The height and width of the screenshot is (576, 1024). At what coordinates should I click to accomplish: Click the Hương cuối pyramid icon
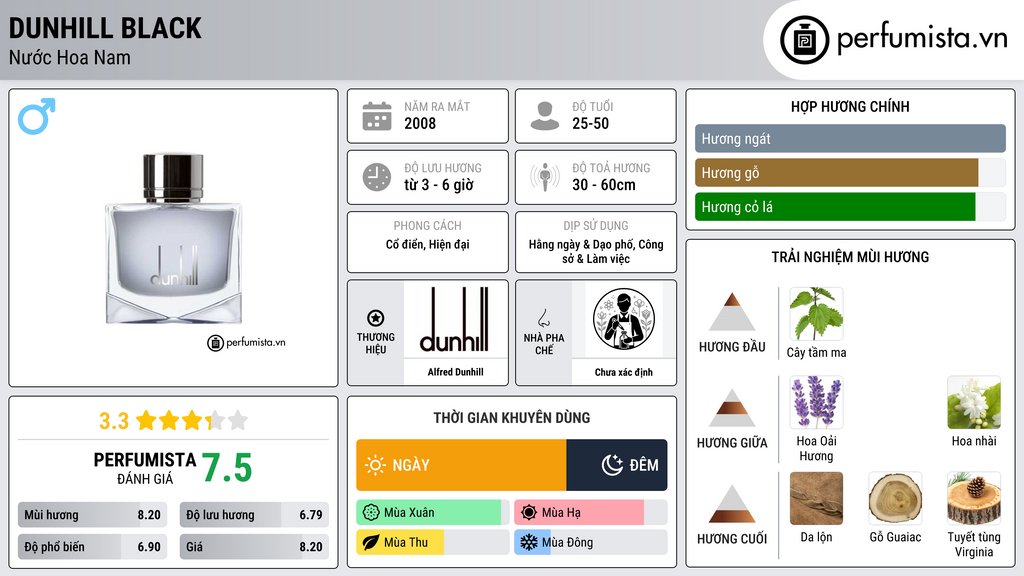point(732,504)
